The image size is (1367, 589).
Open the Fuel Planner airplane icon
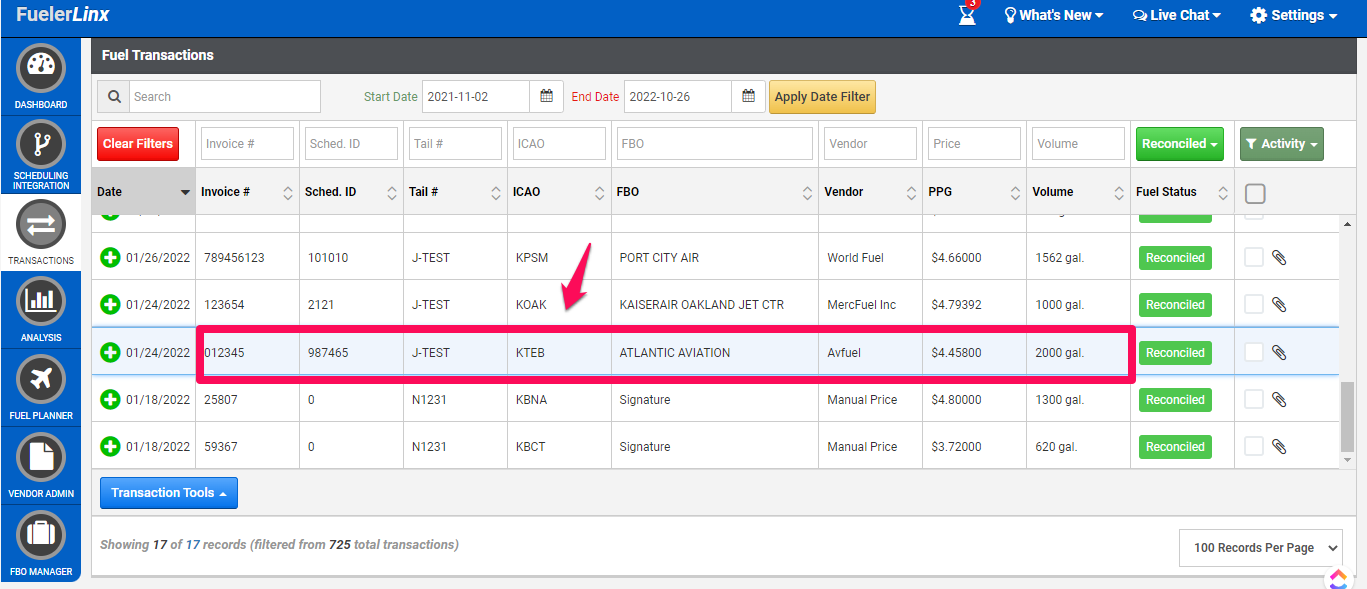click(x=41, y=379)
